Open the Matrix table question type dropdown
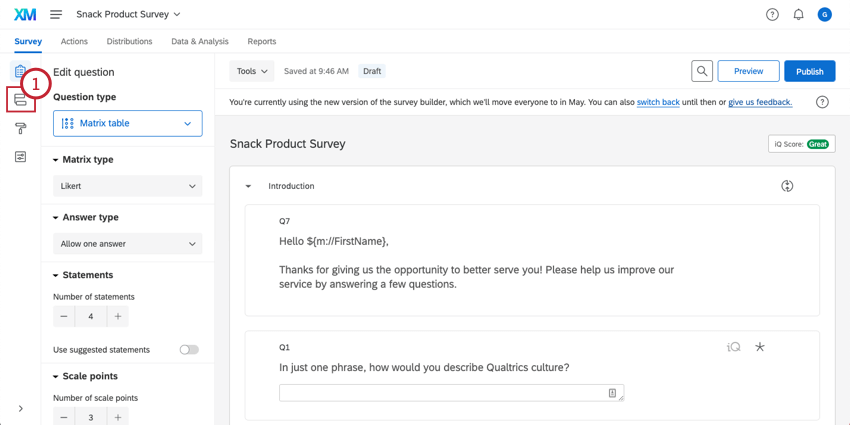 coord(127,123)
